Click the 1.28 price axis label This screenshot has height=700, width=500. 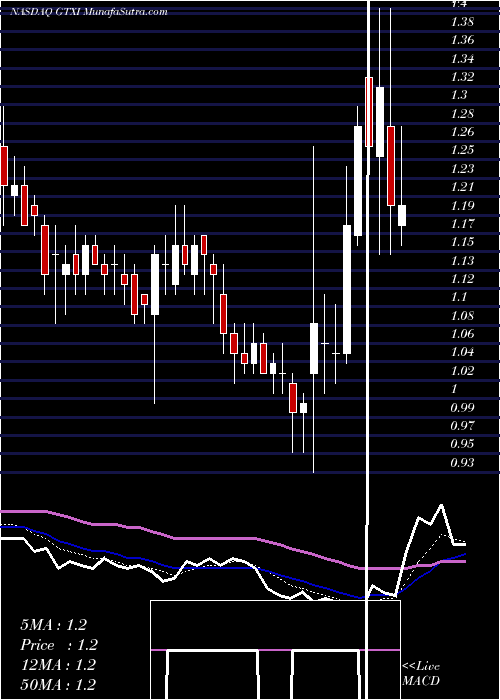pyautogui.click(x=462, y=113)
